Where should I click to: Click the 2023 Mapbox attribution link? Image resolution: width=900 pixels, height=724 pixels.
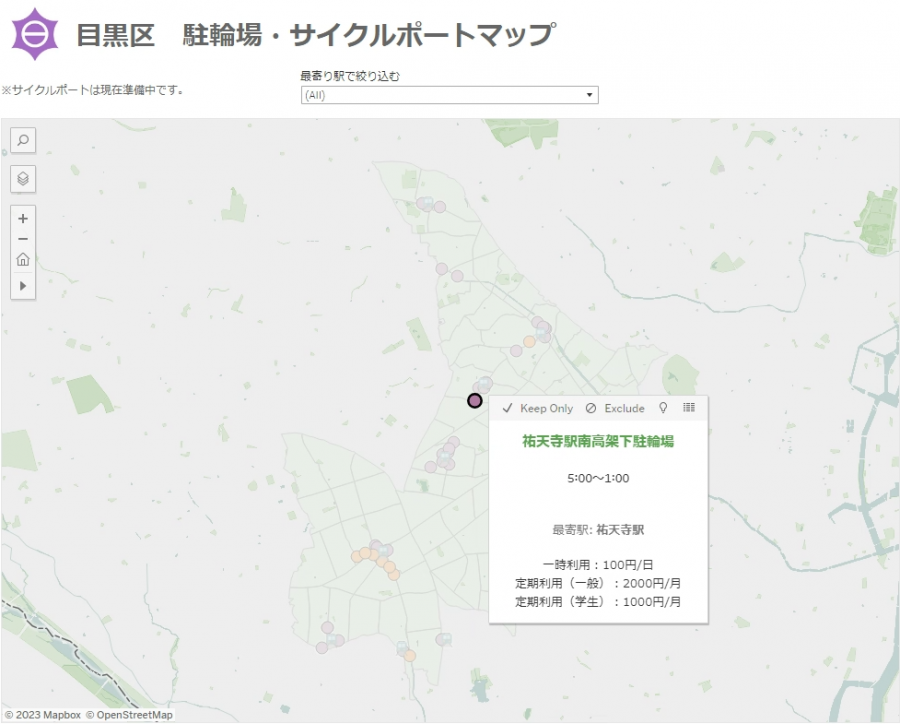(x=43, y=715)
